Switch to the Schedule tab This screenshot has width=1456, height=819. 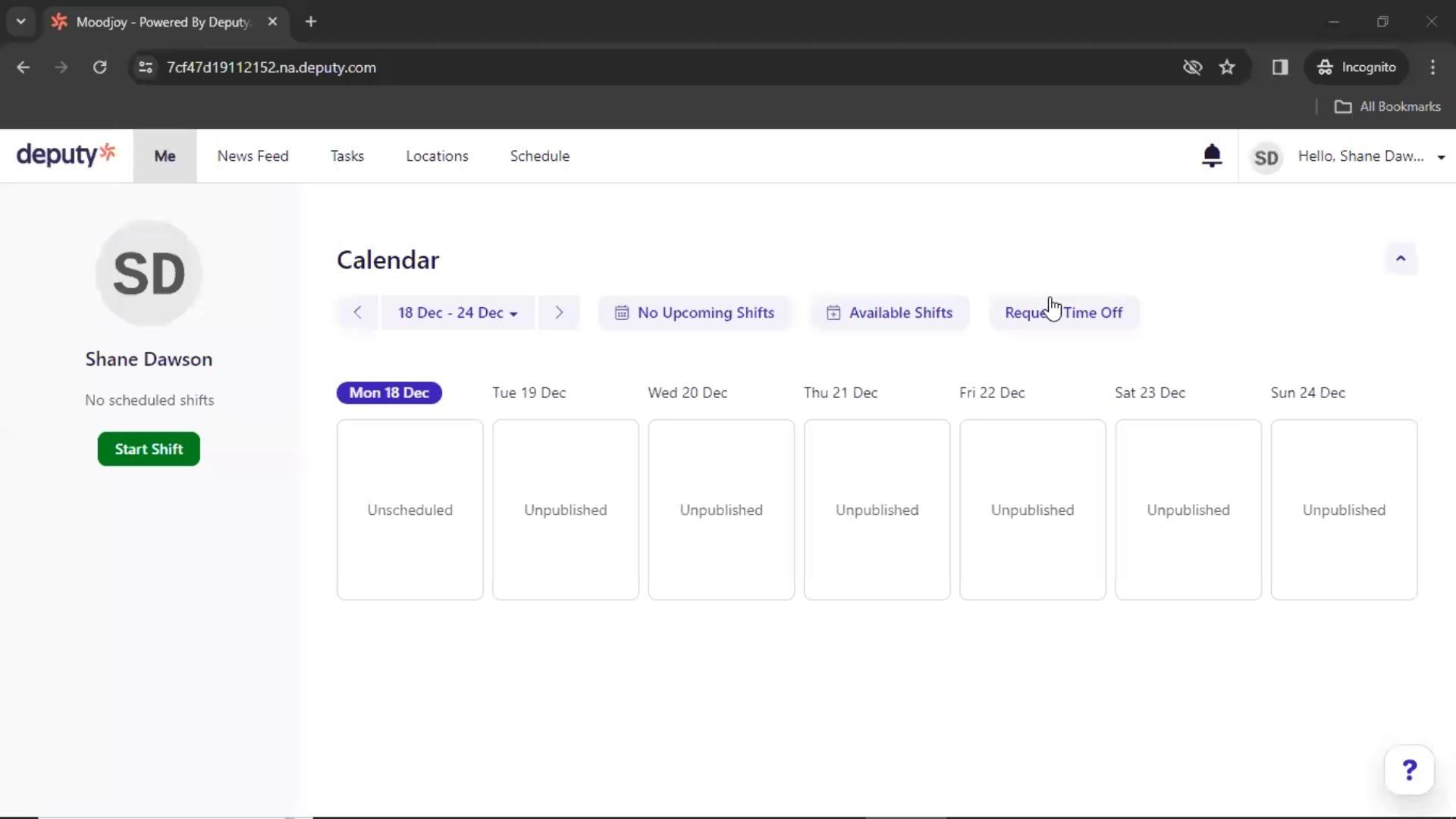(539, 156)
